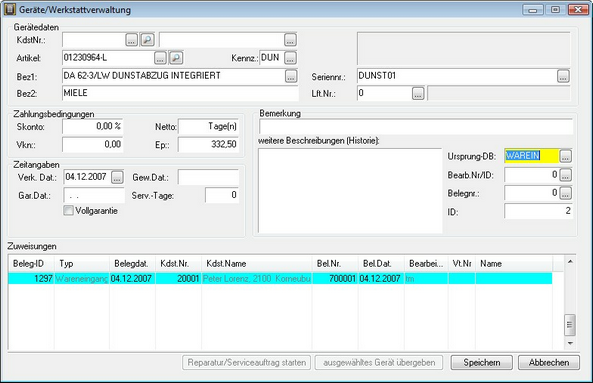Image resolution: width=593 pixels, height=383 pixels.
Task: Click the ID field showing 2
Action: [x=539, y=211]
